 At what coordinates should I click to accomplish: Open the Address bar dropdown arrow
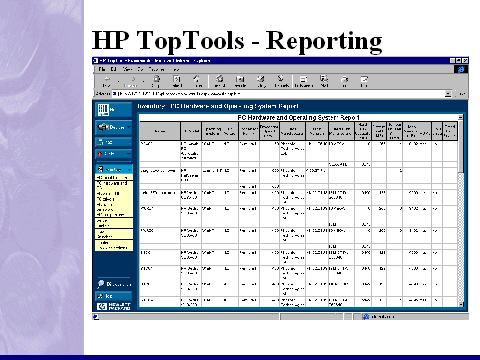click(x=448, y=94)
